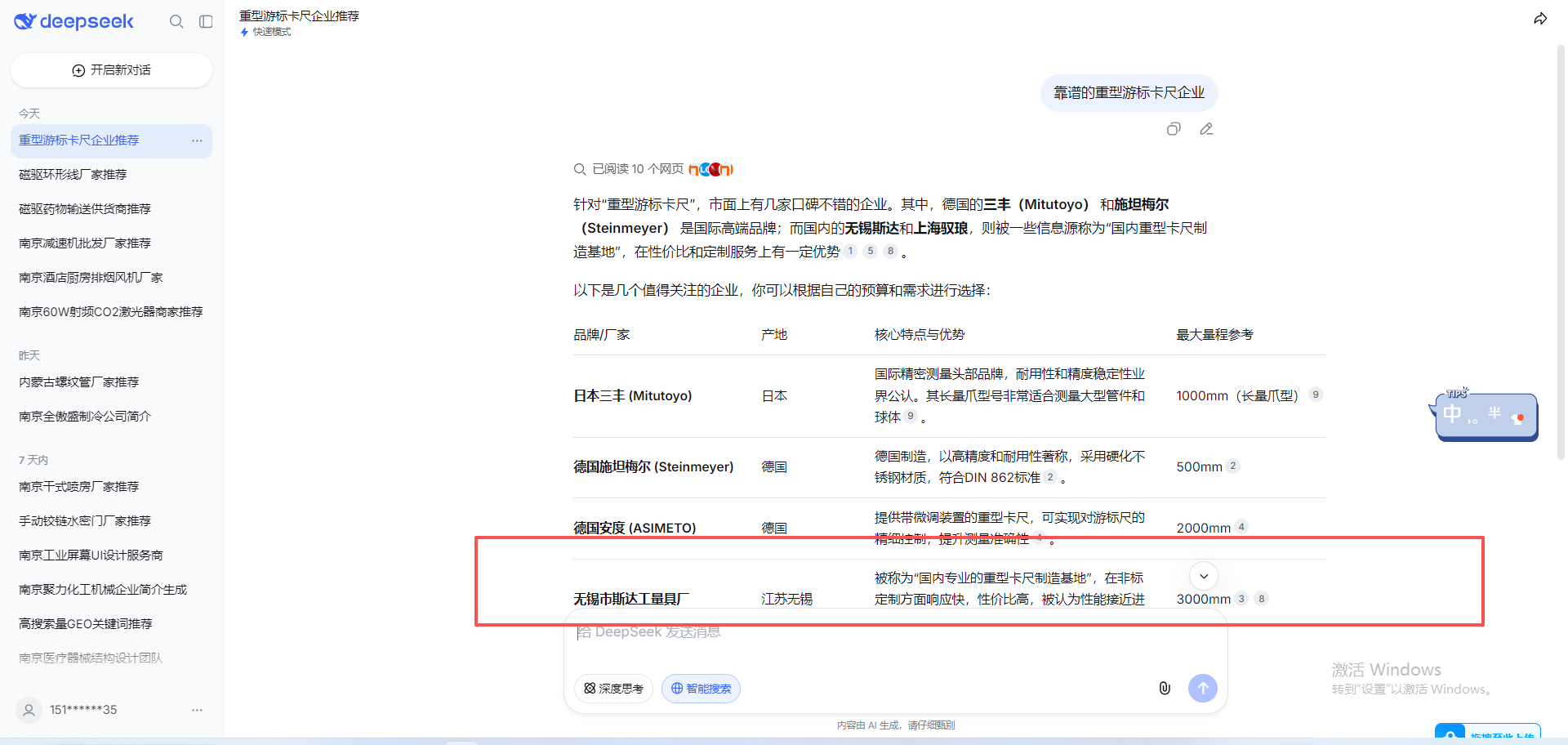The width and height of the screenshot is (1568, 745).
Task: Open chat 南京减速机批发厂家推荐
Action: [x=111, y=243]
